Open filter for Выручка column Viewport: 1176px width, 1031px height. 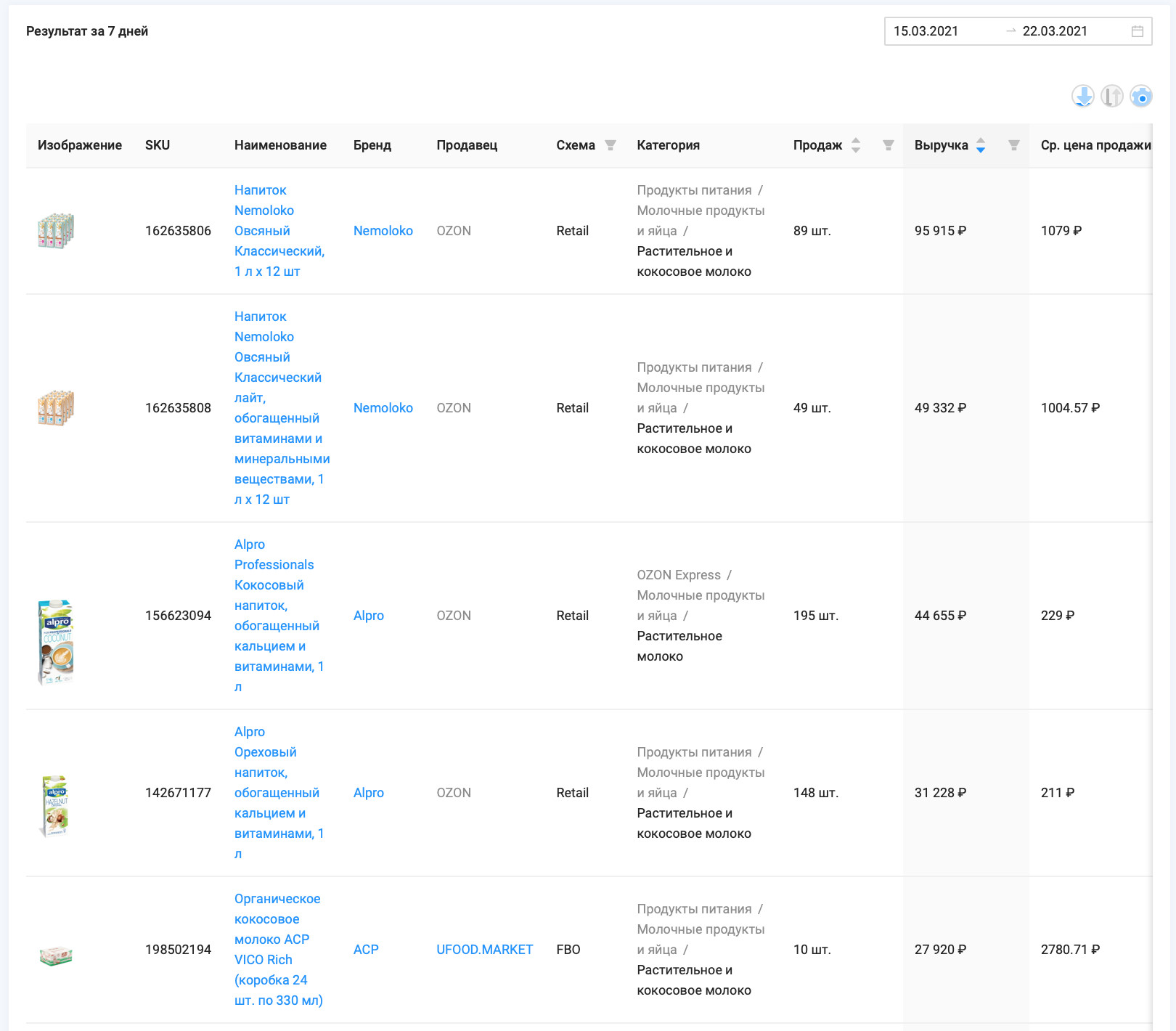pyautogui.click(x=1014, y=145)
